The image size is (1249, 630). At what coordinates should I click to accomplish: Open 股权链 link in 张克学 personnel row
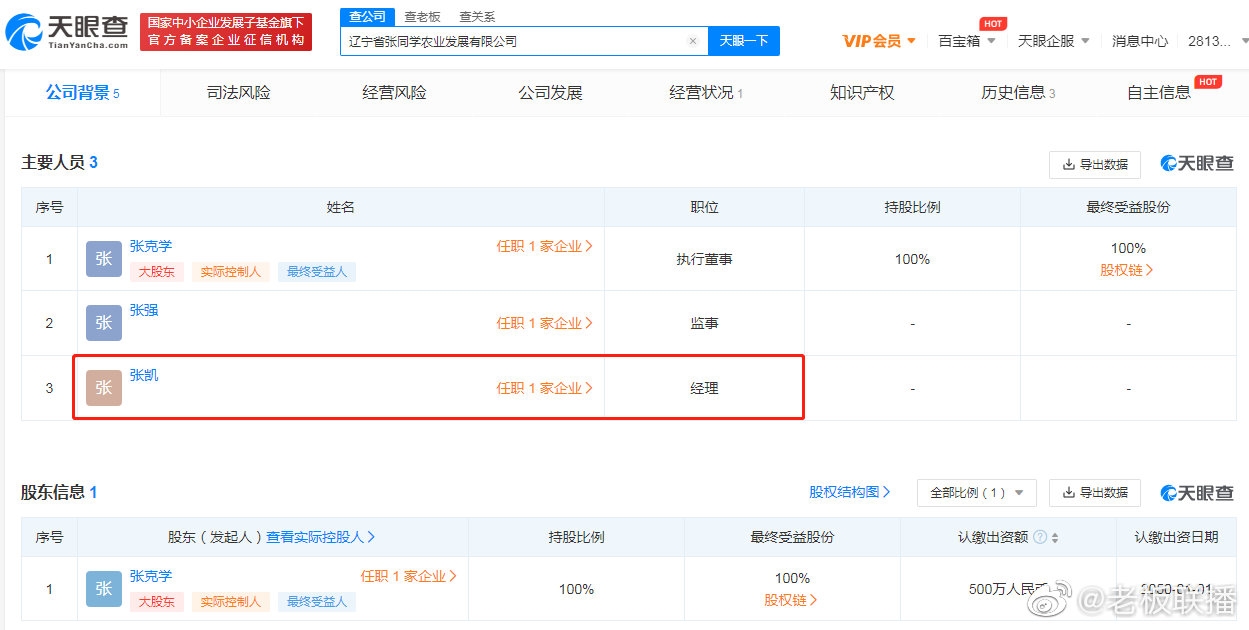click(1127, 270)
